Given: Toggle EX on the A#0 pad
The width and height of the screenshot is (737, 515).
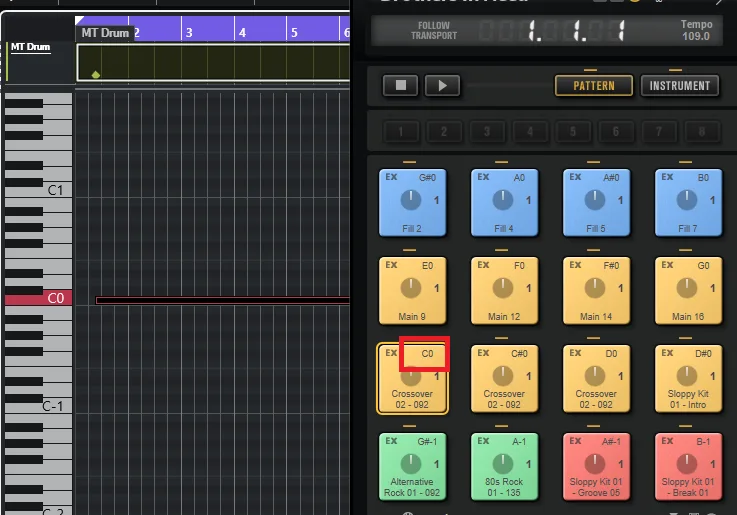Looking at the screenshot, I should [575, 177].
